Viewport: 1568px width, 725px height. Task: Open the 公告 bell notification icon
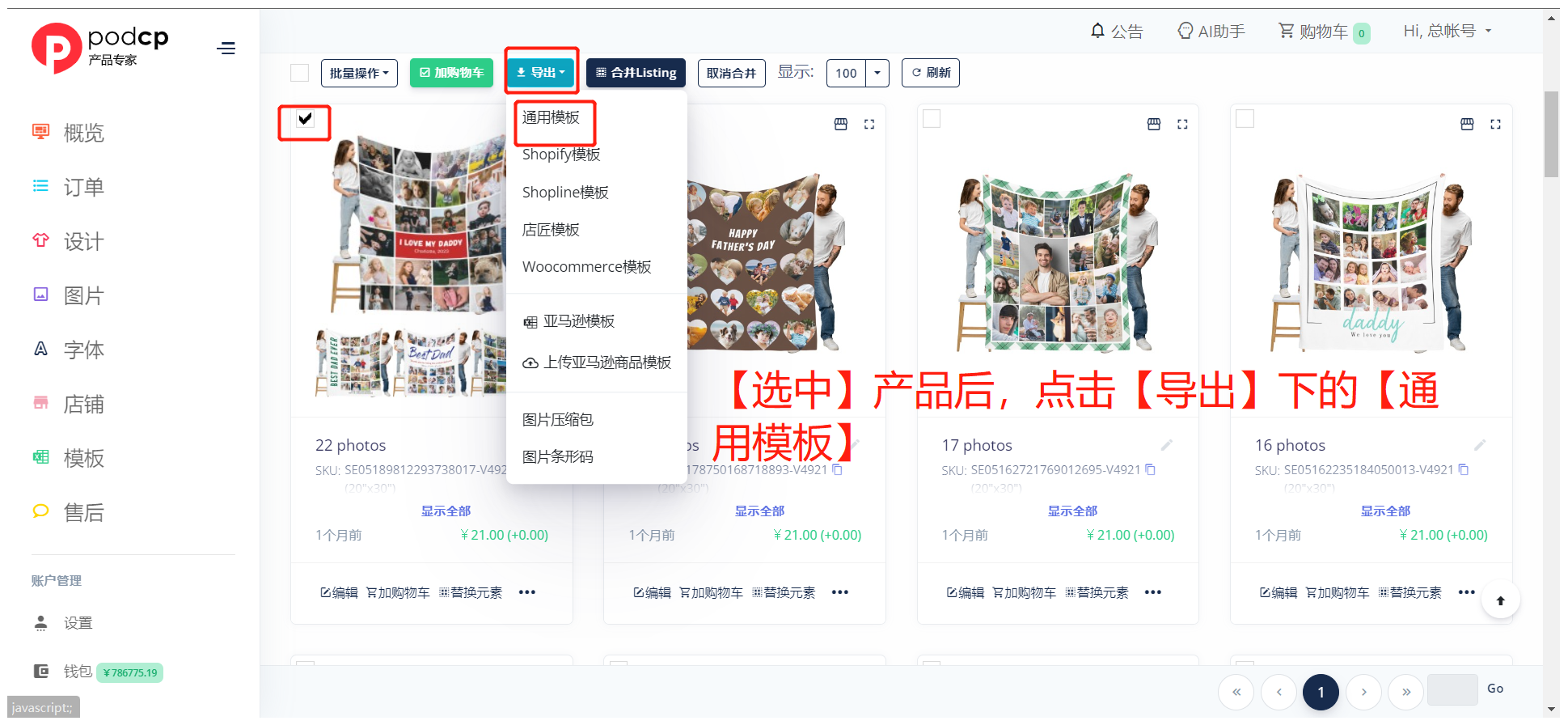click(x=1097, y=31)
